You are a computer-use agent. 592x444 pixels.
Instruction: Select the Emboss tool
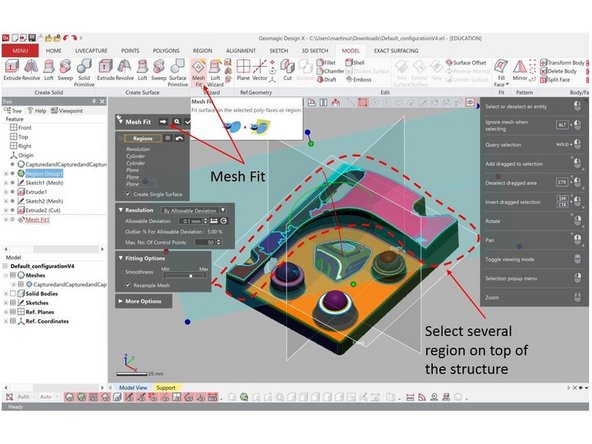click(359, 80)
